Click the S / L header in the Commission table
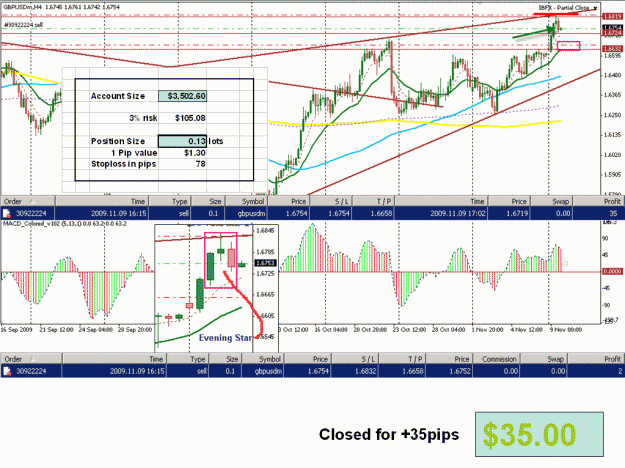The image size is (625, 468). pyautogui.click(x=353, y=359)
